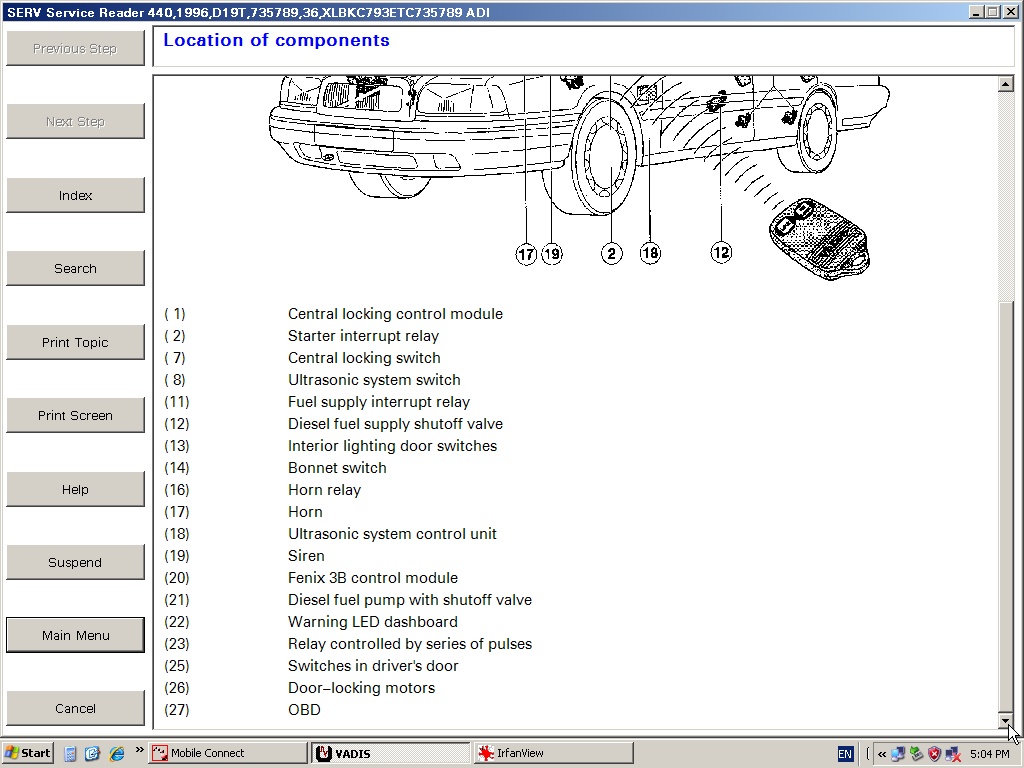Click callout number 2 in the diagram
The image size is (1024, 768).
[611, 253]
